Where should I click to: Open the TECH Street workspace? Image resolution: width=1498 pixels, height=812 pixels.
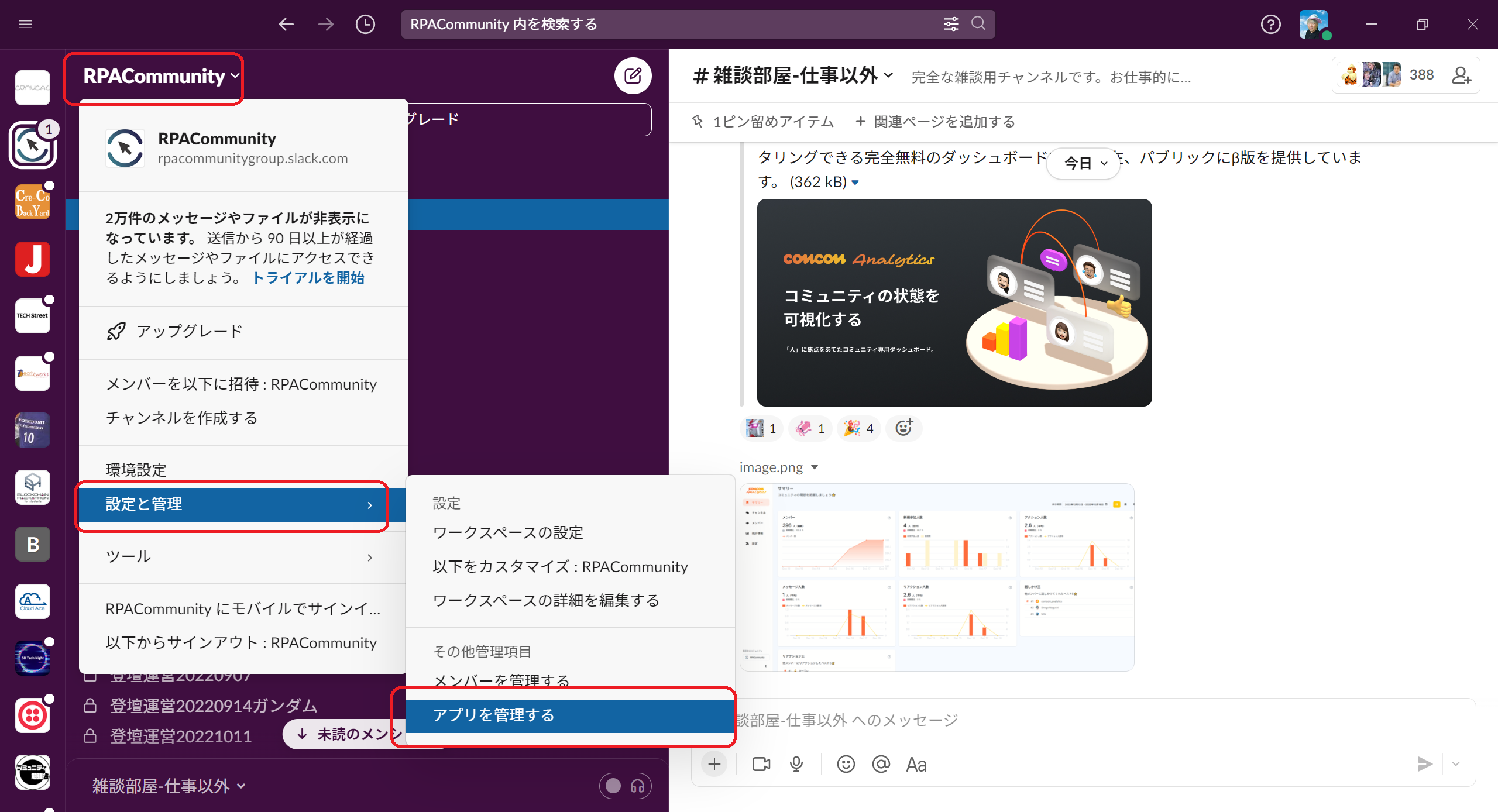(x=32, y=315)
